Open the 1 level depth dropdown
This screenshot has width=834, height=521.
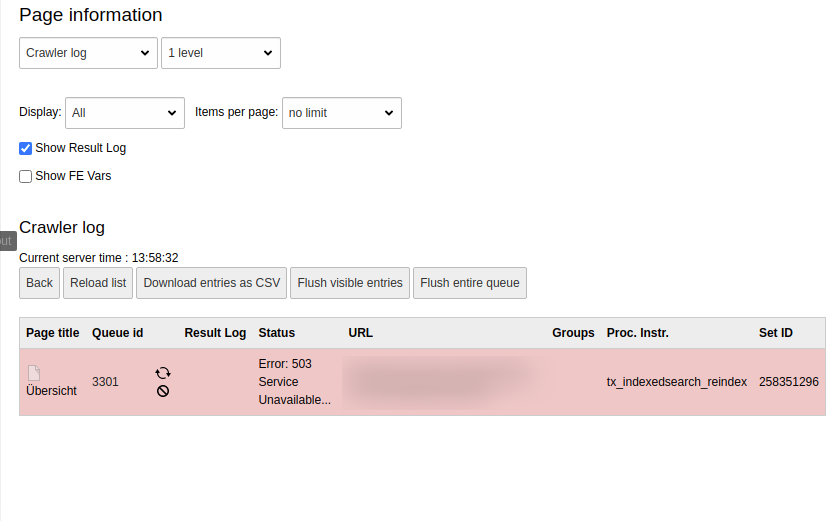tap(221, 53)
